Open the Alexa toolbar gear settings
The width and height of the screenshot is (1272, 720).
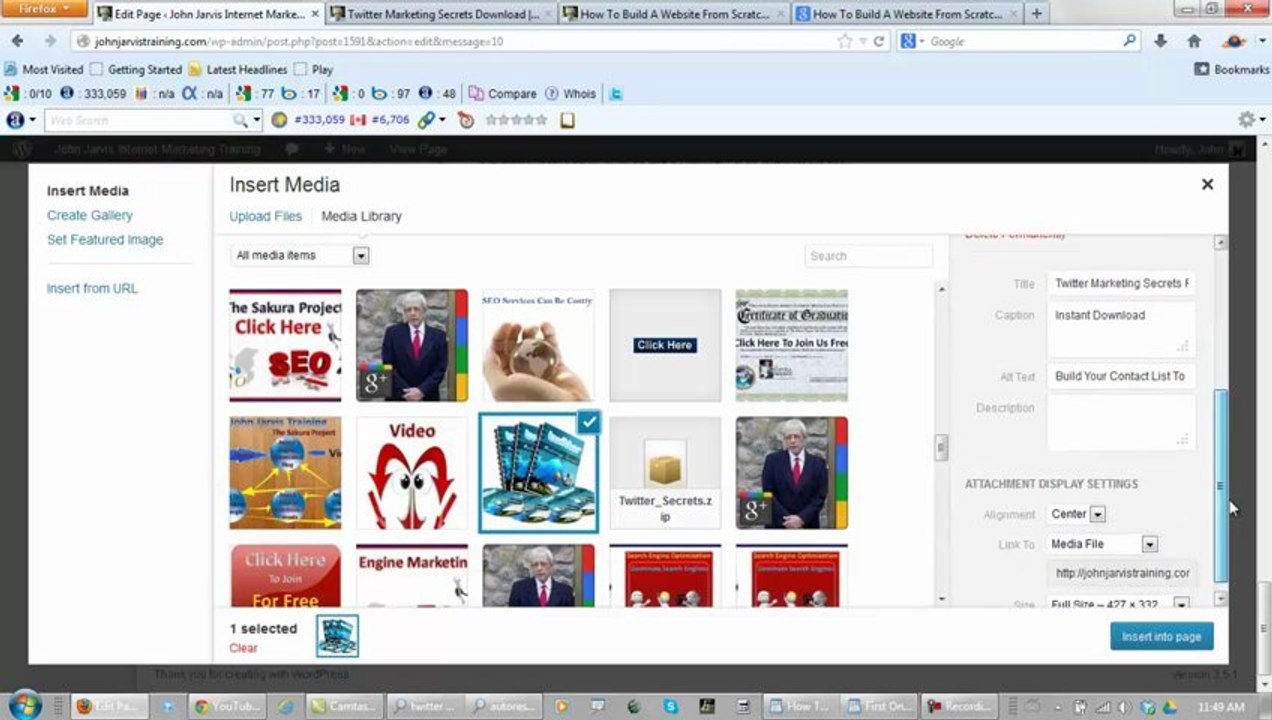click(x=1246, y=120)
